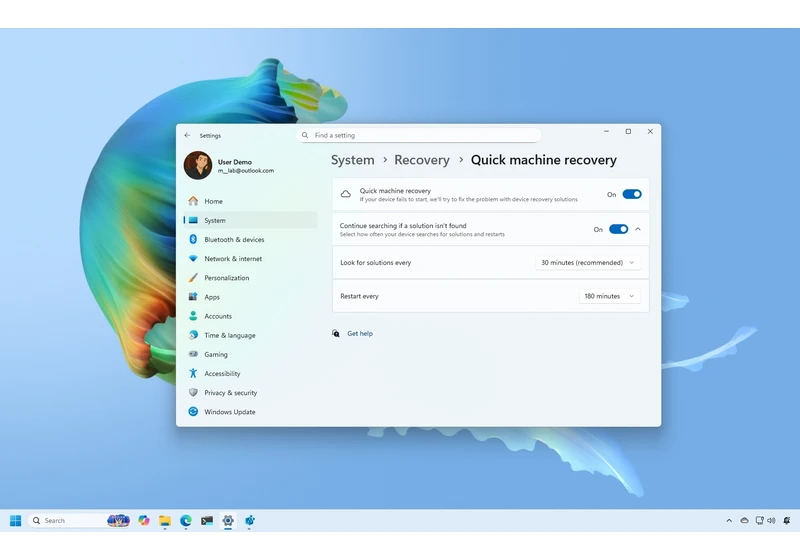Viewport: 800px width, 560px height.
Task: Click the Gaming label in sidebar
Action: (x=216, y=354)
